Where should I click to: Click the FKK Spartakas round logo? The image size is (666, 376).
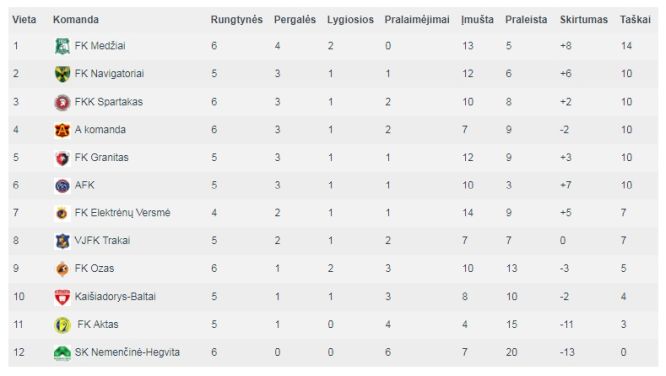click(x=62, y=102)
